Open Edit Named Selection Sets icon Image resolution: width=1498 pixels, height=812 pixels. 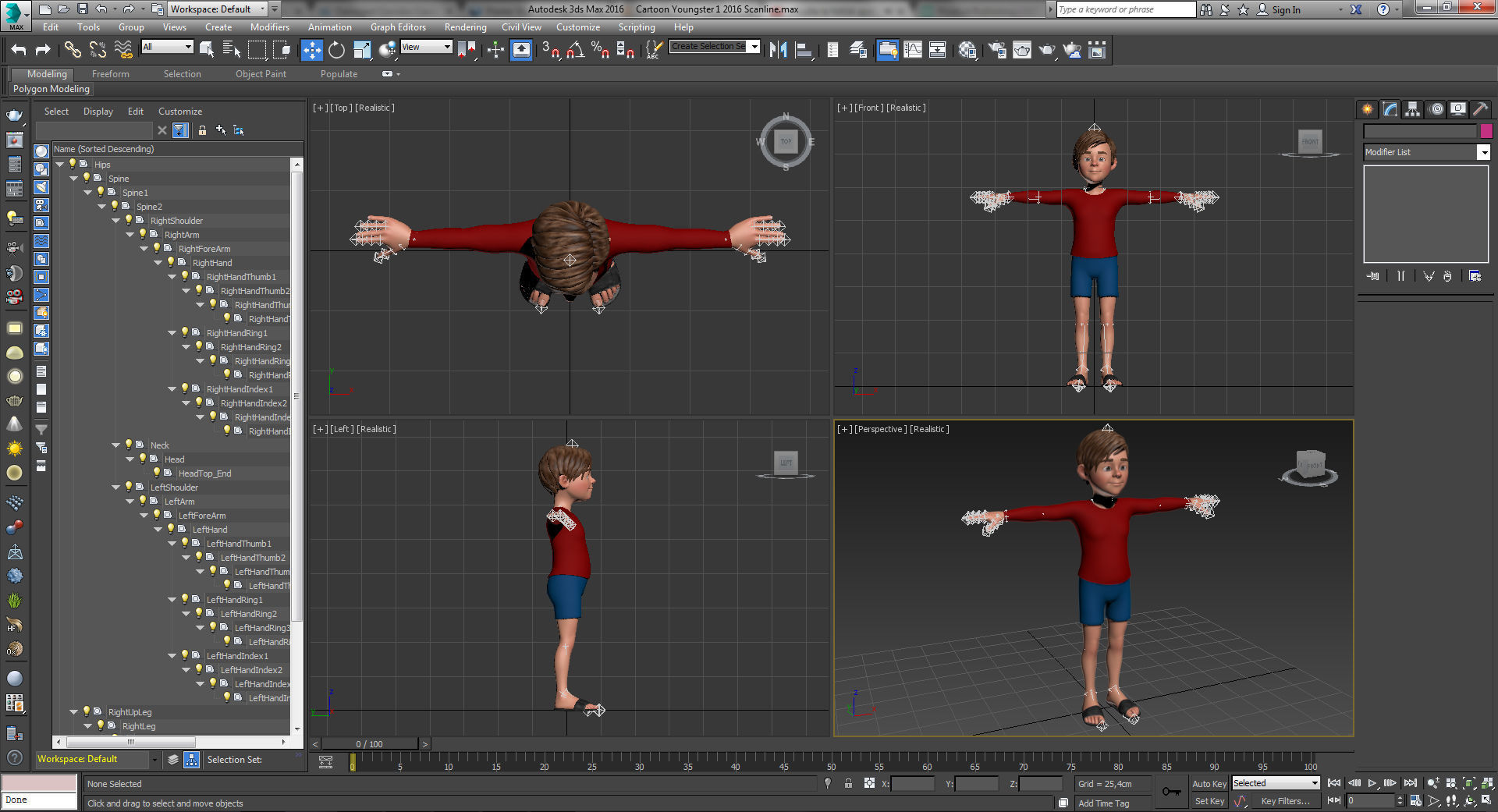tap(654, 51)
